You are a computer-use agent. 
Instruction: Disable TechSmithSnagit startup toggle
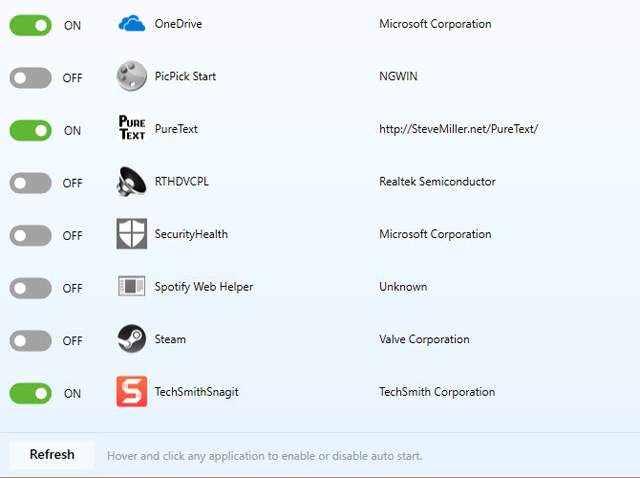pos(30,393)
